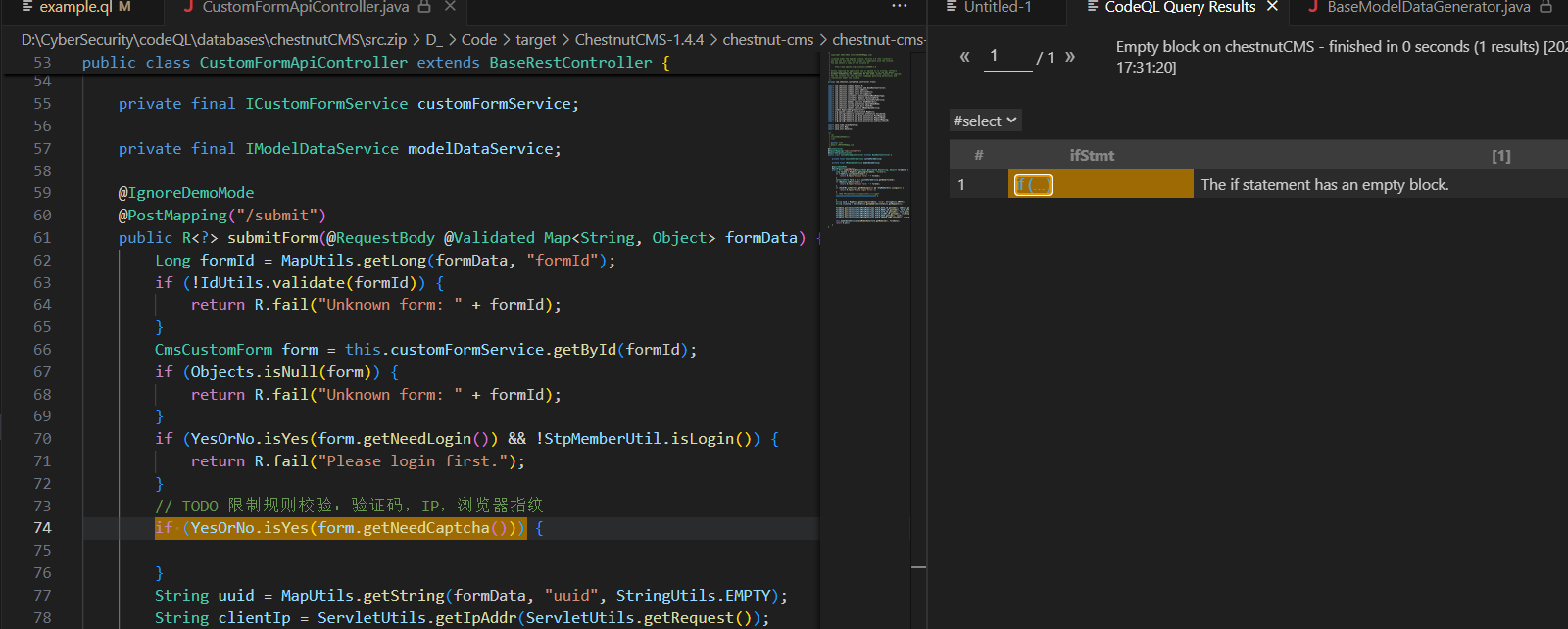Click the 'if (...)' result link

click(x=1033, y=185)
